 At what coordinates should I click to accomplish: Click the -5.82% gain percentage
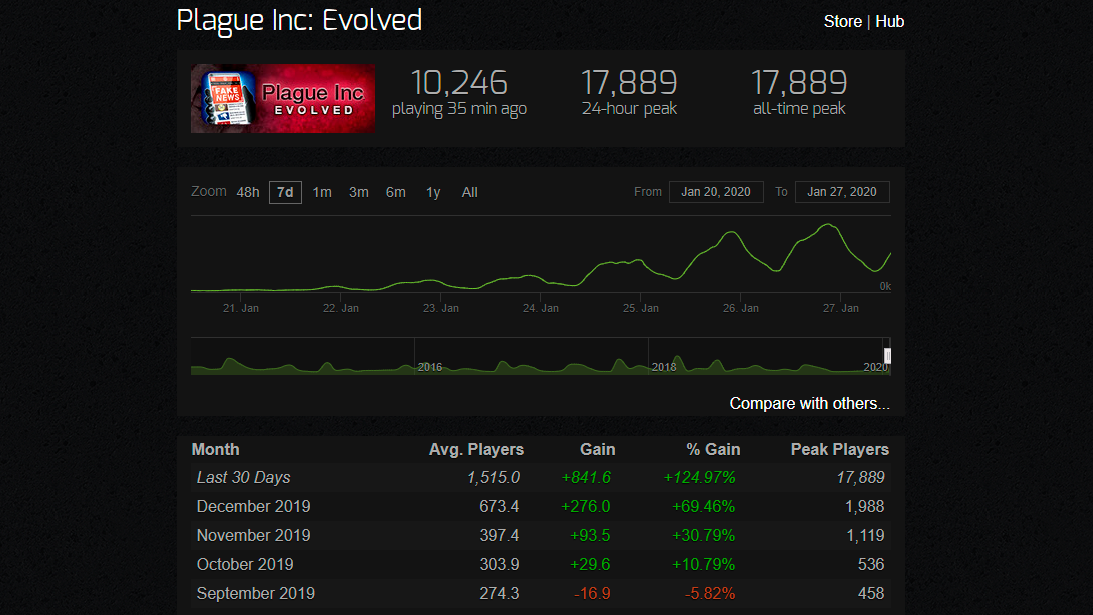point(710,593)
